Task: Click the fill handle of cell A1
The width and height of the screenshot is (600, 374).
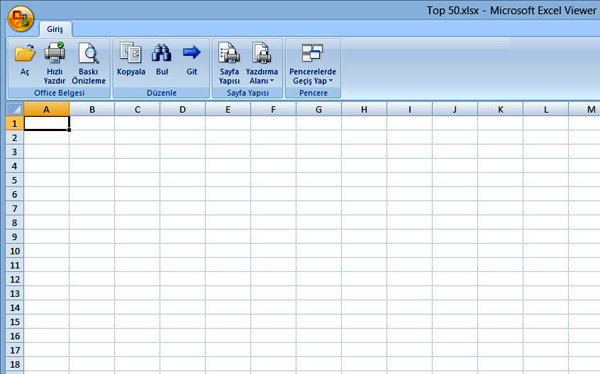Action: [69, 130]
